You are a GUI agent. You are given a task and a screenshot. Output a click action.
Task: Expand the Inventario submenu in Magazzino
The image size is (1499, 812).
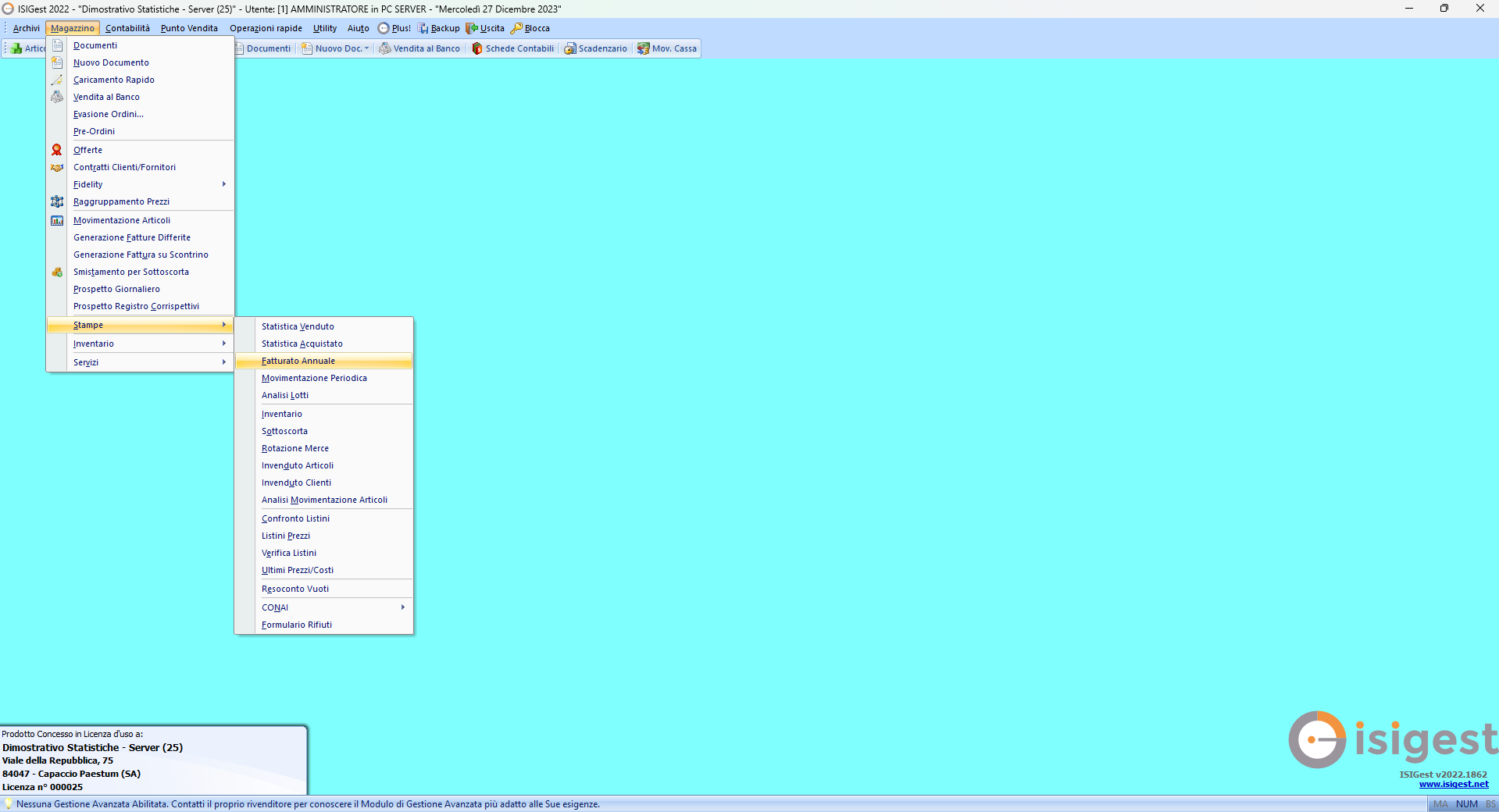(x=223, y=344)
